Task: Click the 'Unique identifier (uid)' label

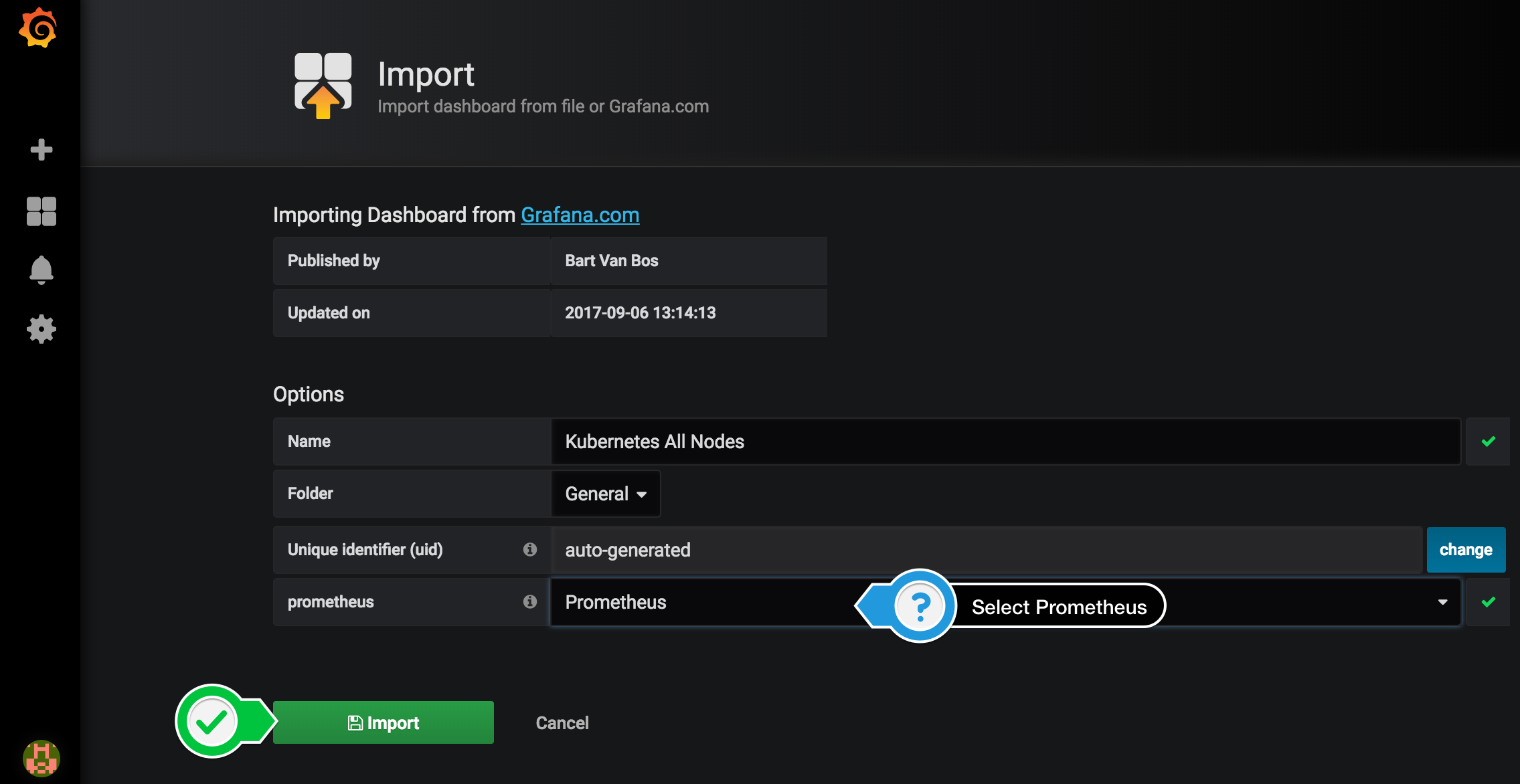Action: point(365,550)
